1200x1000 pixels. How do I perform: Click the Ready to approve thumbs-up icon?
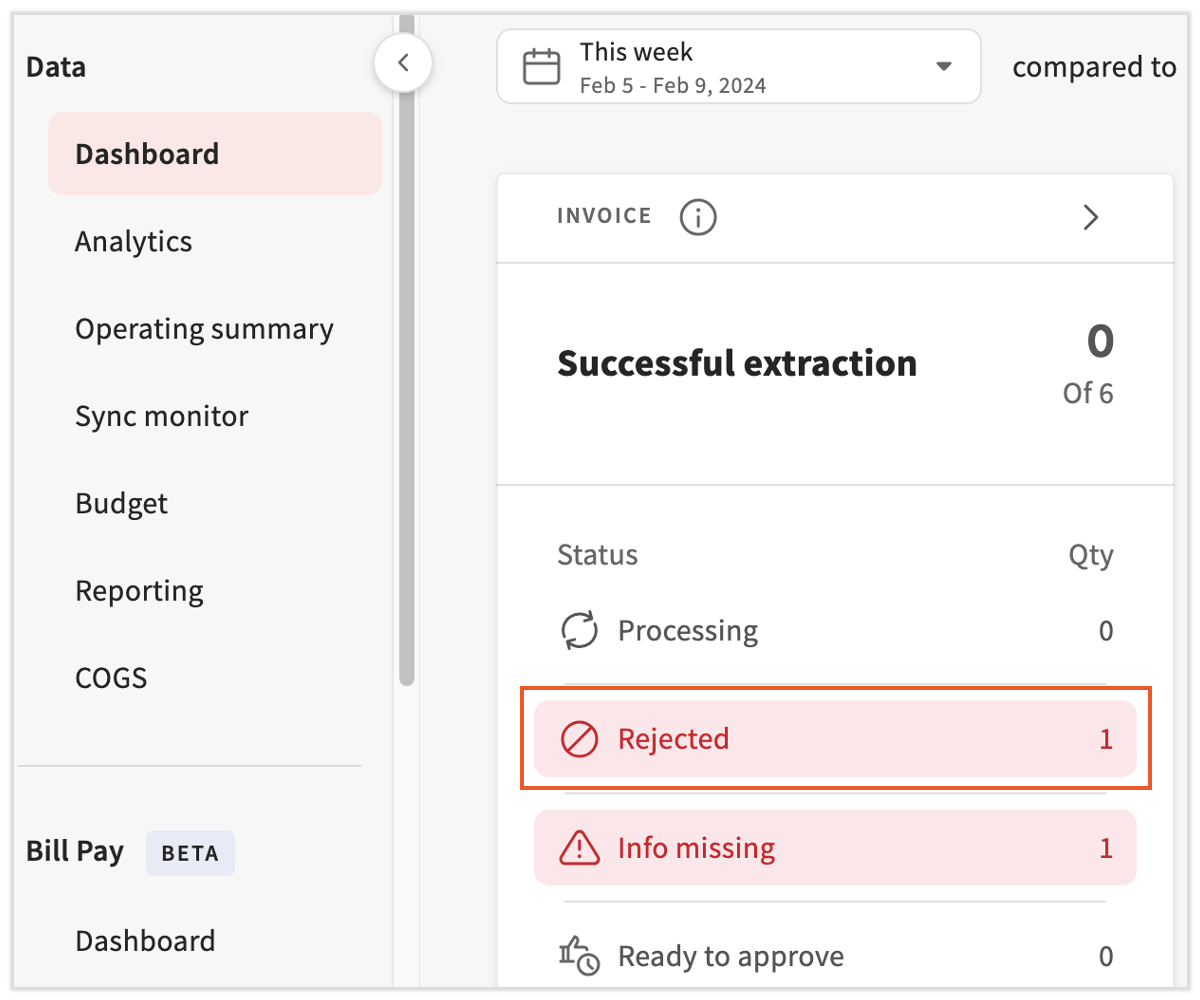click(x=578, y=956)
